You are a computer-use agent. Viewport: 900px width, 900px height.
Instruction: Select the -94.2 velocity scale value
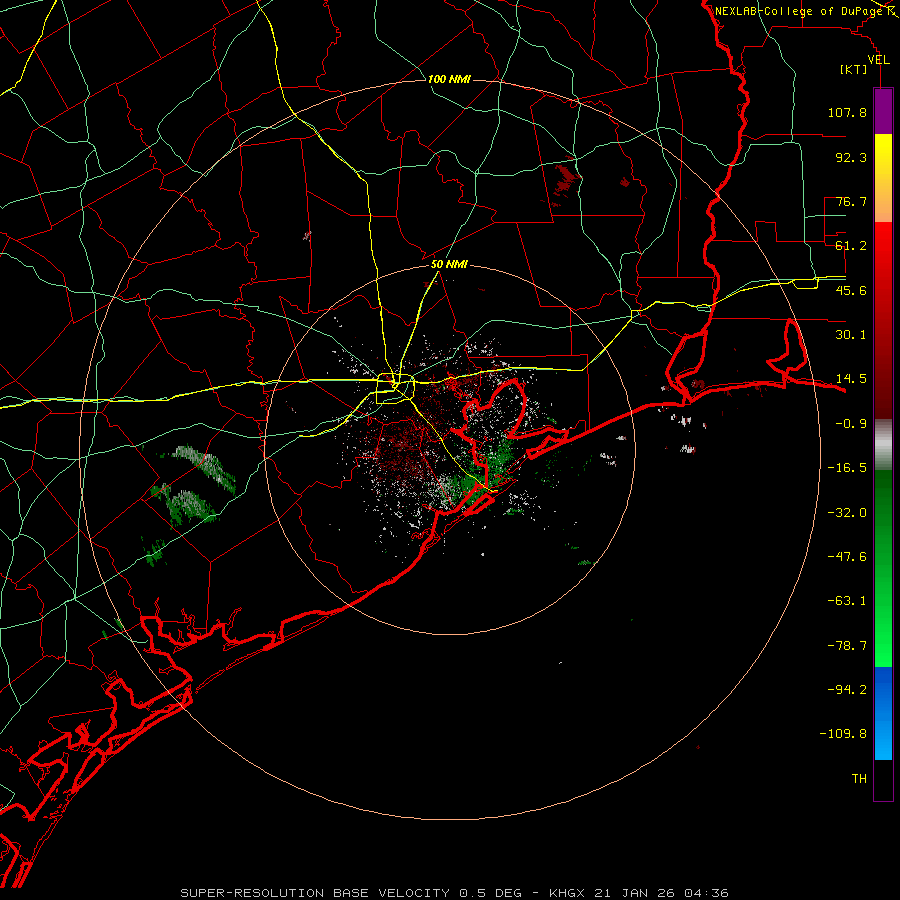pos(847,690)
